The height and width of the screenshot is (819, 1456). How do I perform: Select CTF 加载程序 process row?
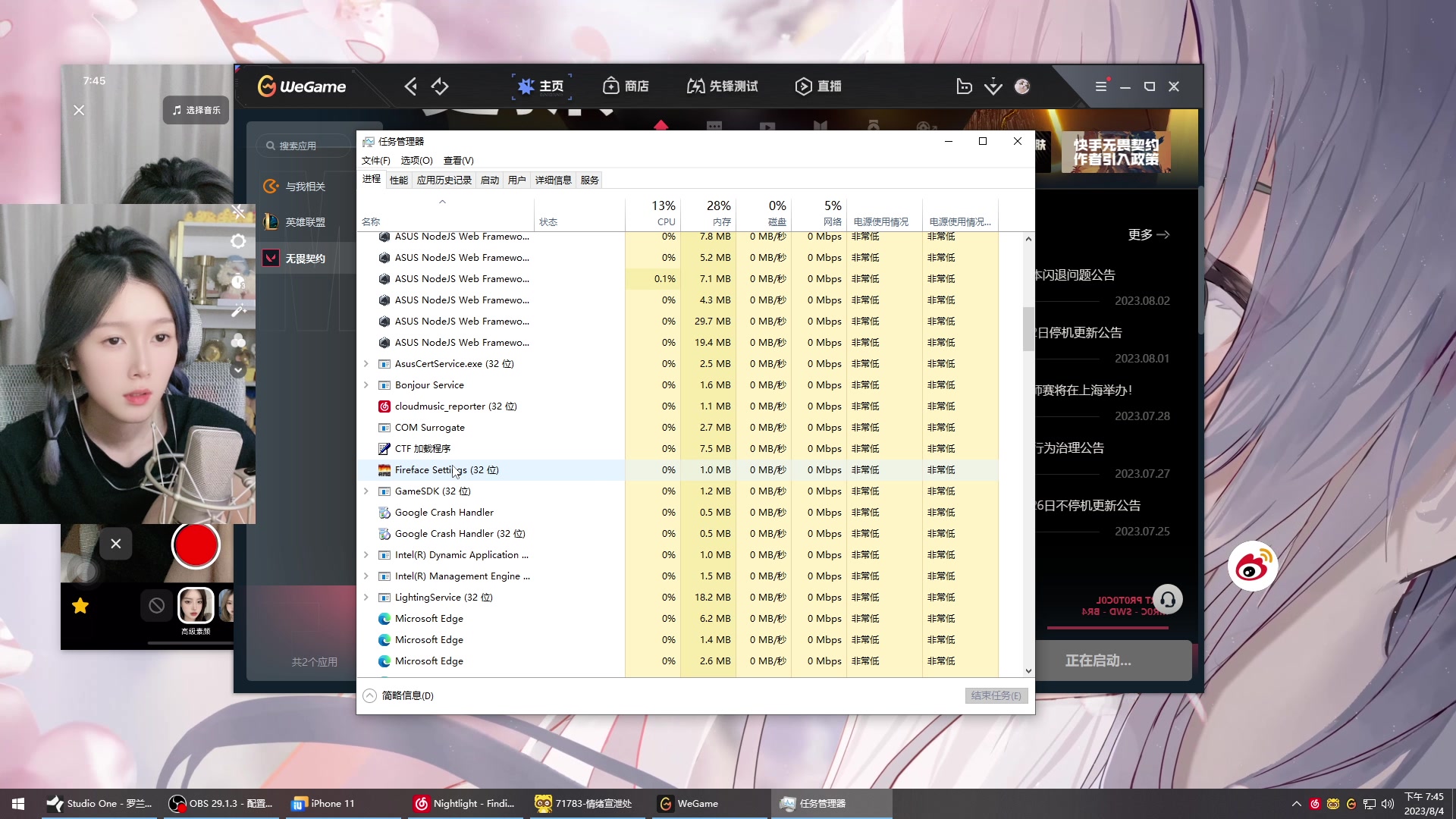tap(678, 449)
